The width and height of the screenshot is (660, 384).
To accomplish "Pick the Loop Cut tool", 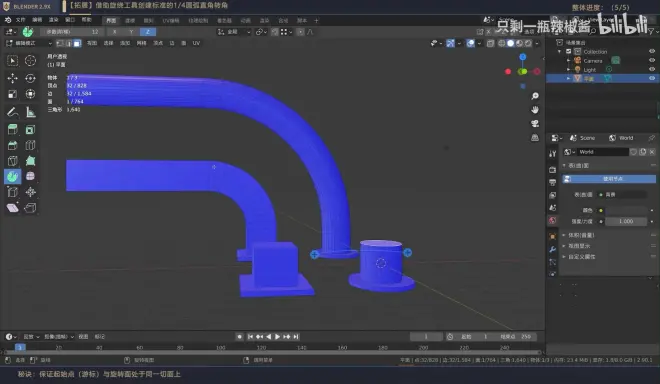I will coord(30,145).
